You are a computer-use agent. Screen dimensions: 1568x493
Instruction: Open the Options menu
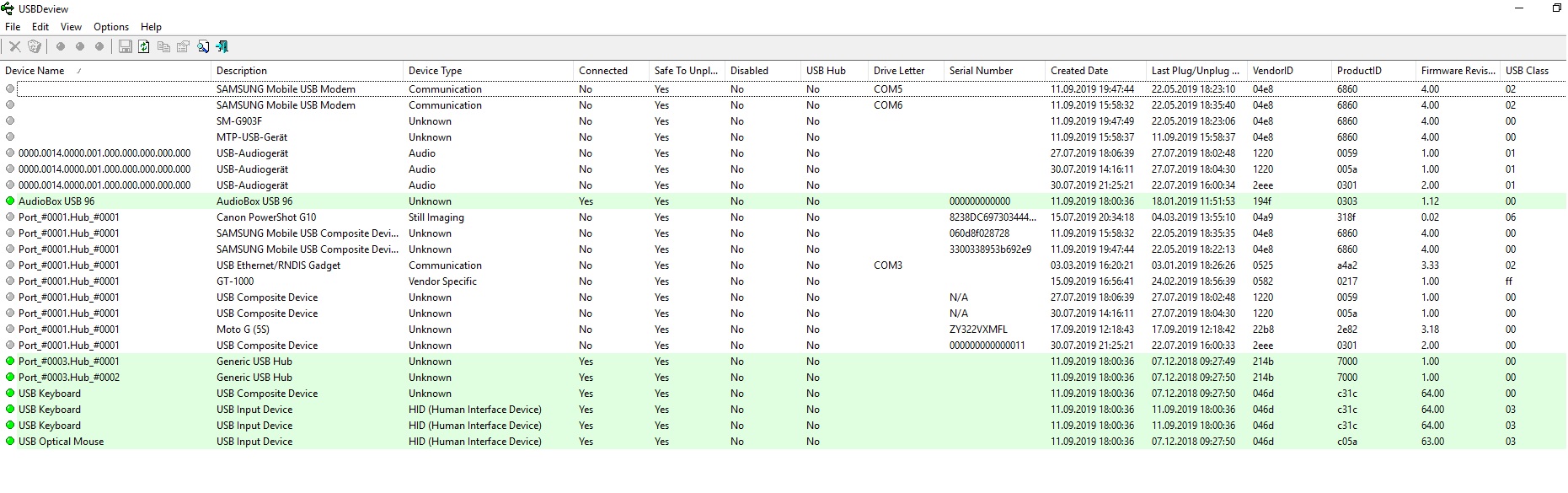tap(111, 27)
